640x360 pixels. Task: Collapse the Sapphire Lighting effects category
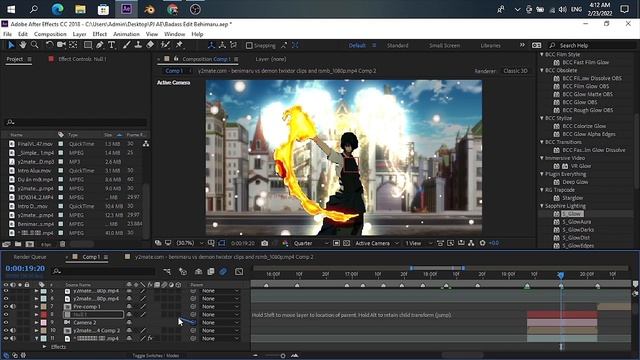[542, 206]
